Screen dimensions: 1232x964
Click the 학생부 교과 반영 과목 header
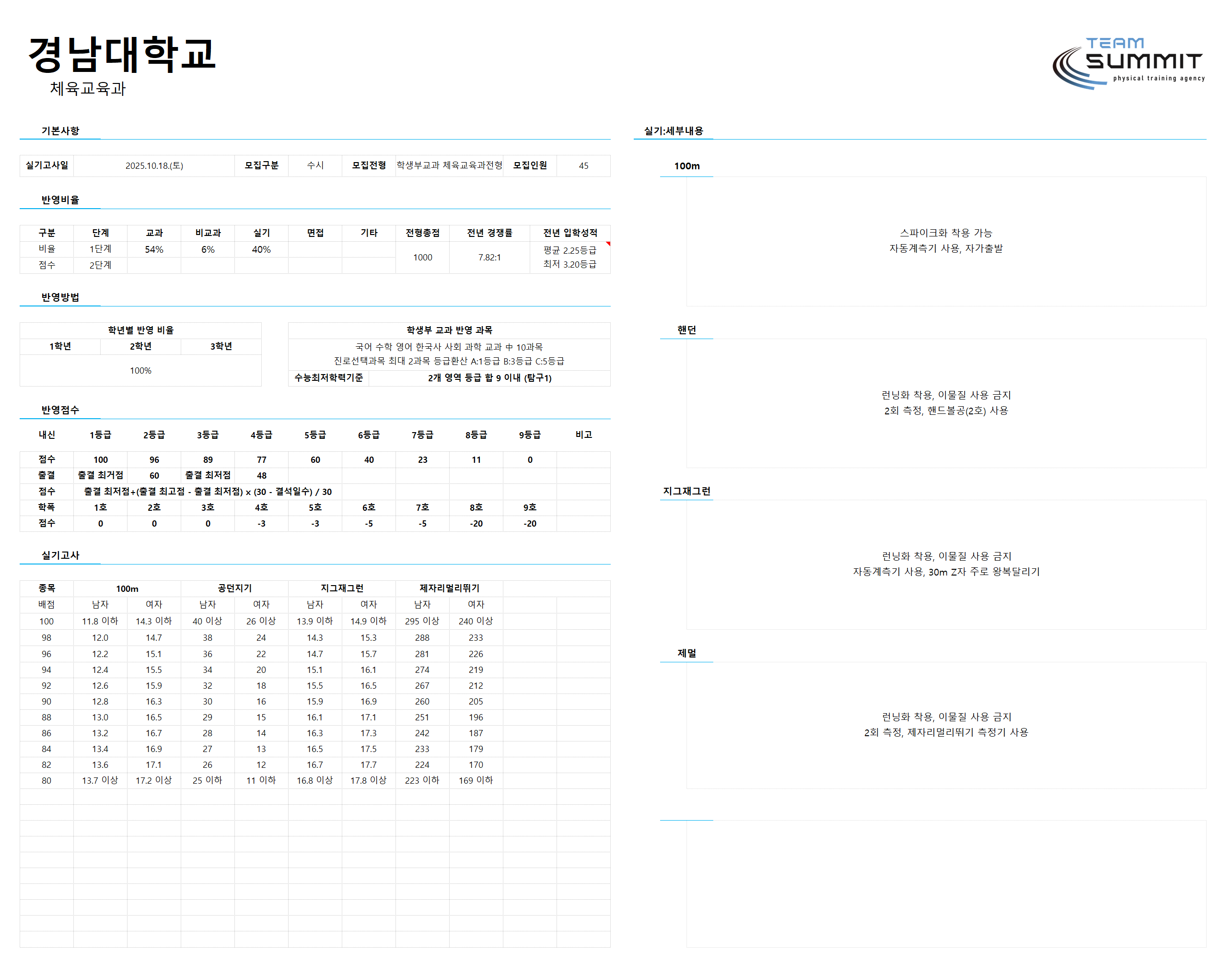coord(449,330)
